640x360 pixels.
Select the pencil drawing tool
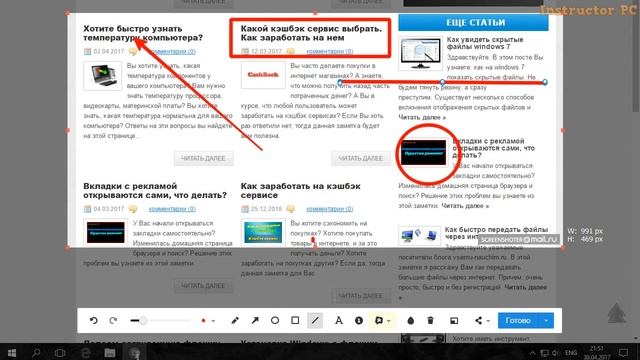235,320
